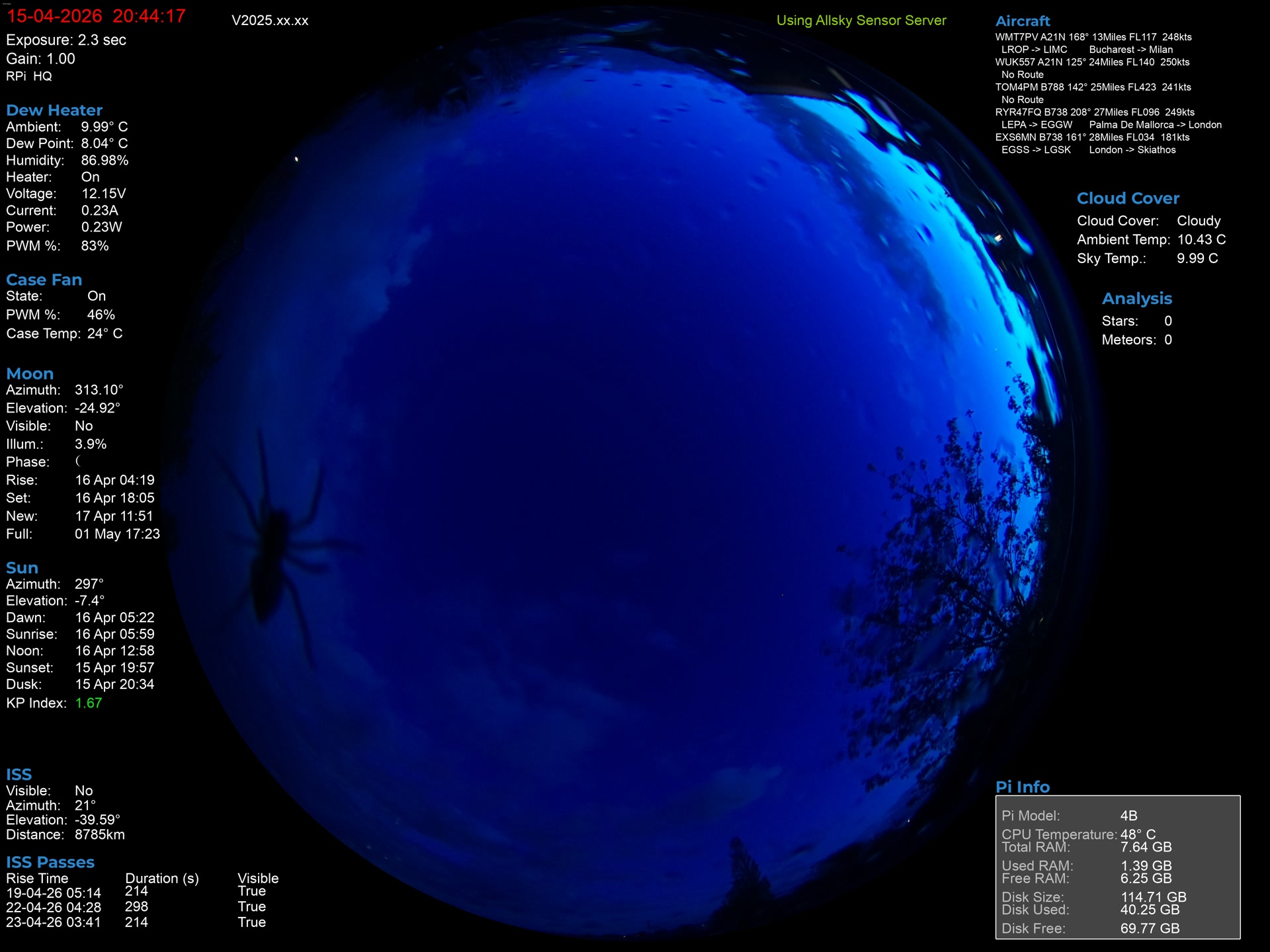Image resolution: width=1270 pixels, height=952 pixels.
Task: Click the bright star dot at upper left sky
Action: pos(296,159)
